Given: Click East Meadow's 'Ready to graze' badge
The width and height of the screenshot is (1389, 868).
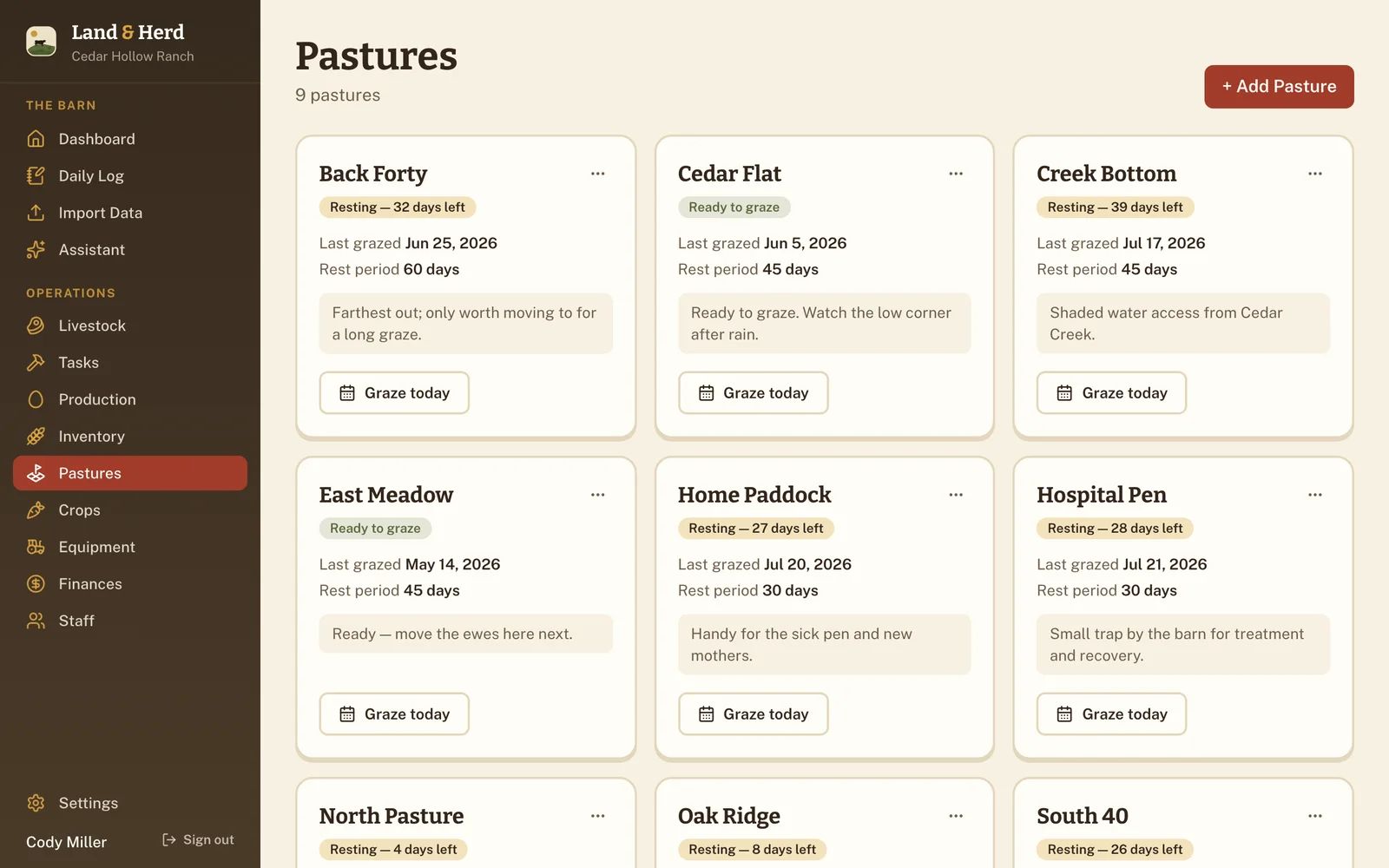Looking at the screenshot, I should point(375,529).
